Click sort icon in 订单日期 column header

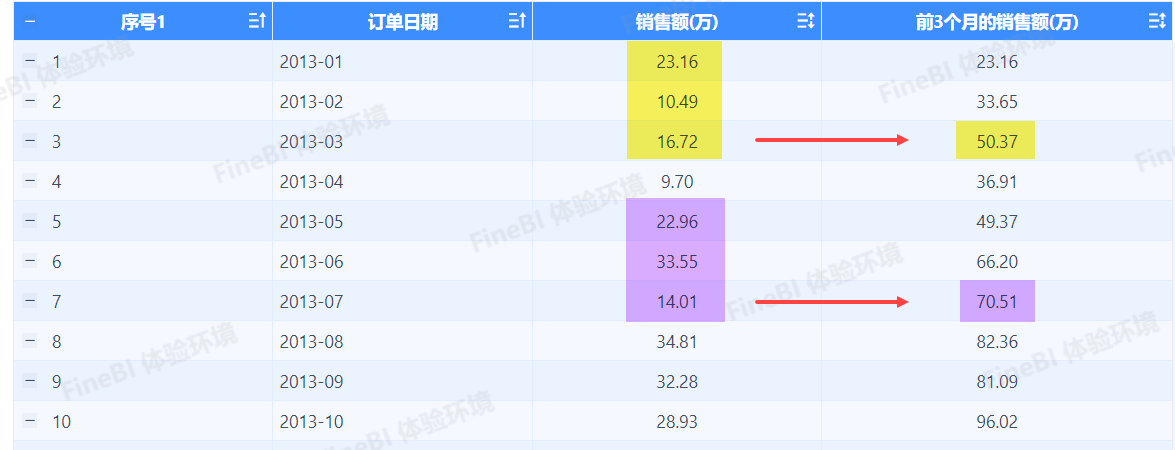pyautogui.click(x=516, y=21)
